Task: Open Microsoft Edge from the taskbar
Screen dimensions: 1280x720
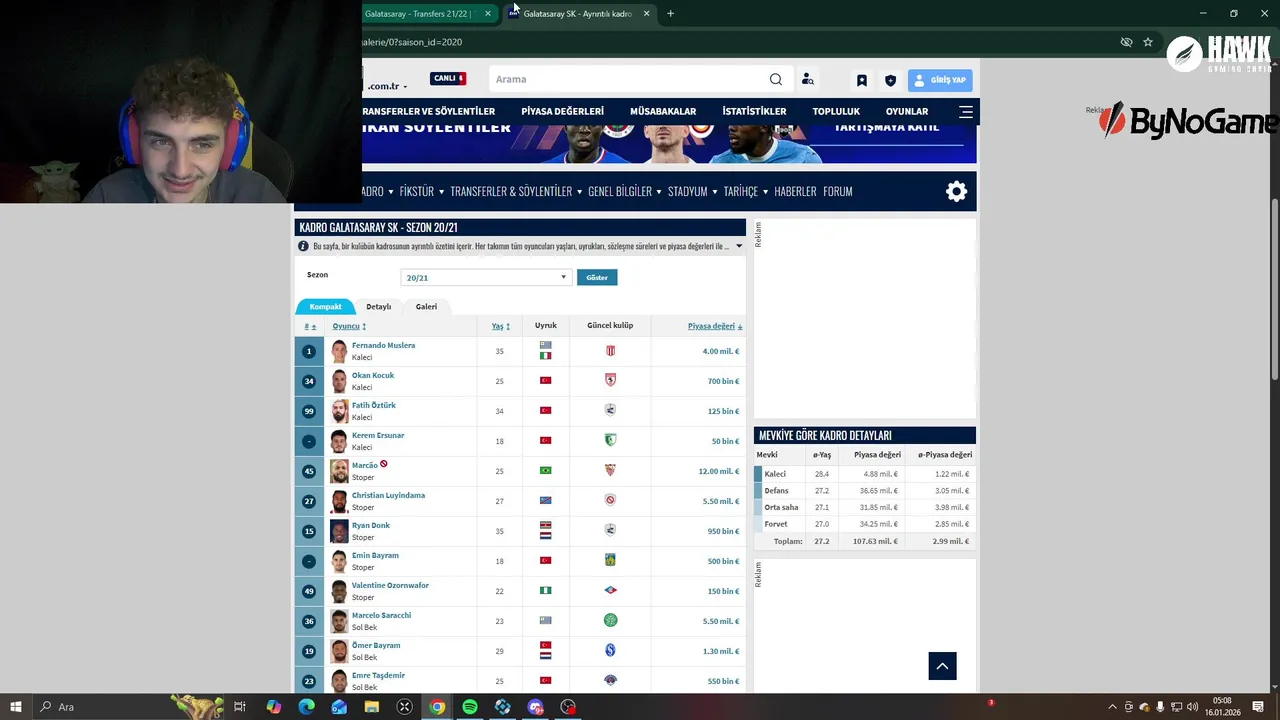Action: point(306,707)
